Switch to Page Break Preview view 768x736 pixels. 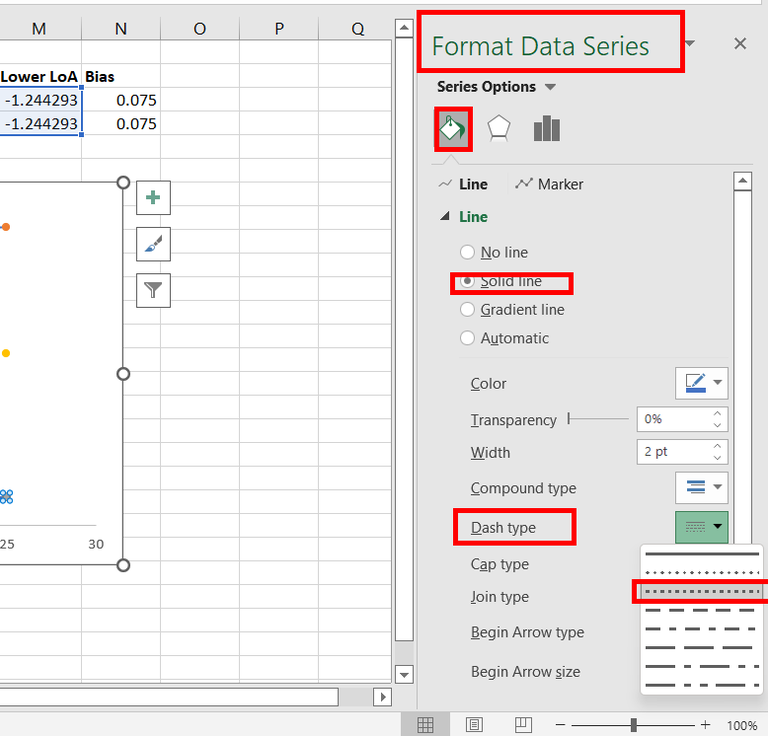523,725
